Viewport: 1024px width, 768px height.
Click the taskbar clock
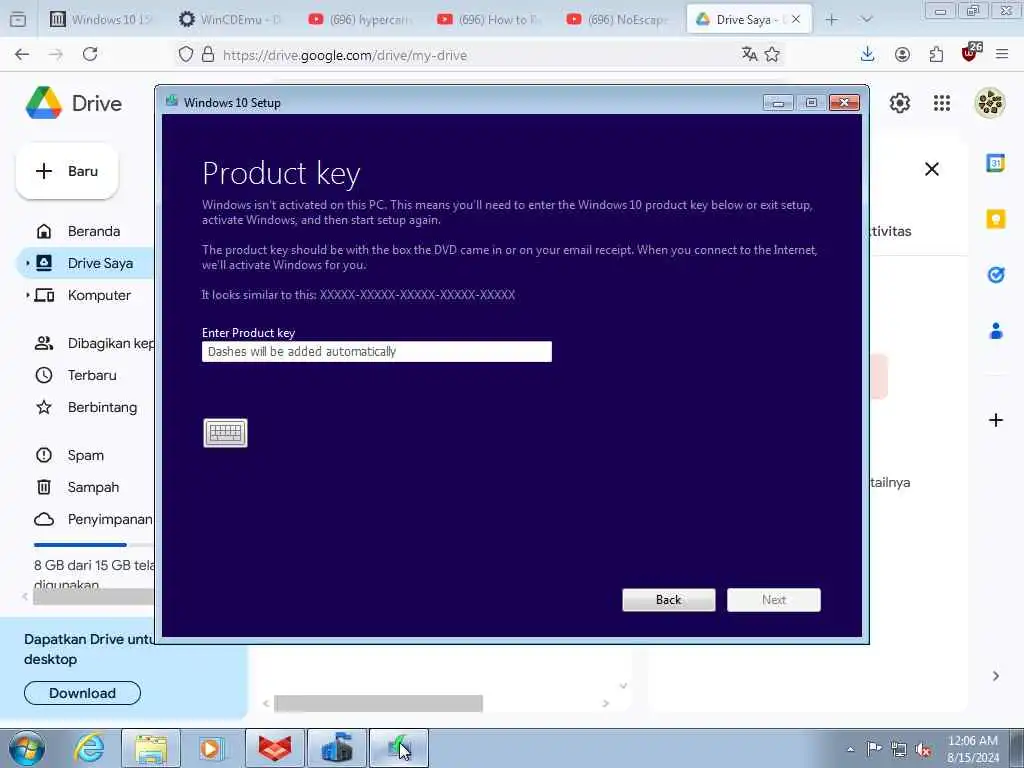tap(973, 749)
